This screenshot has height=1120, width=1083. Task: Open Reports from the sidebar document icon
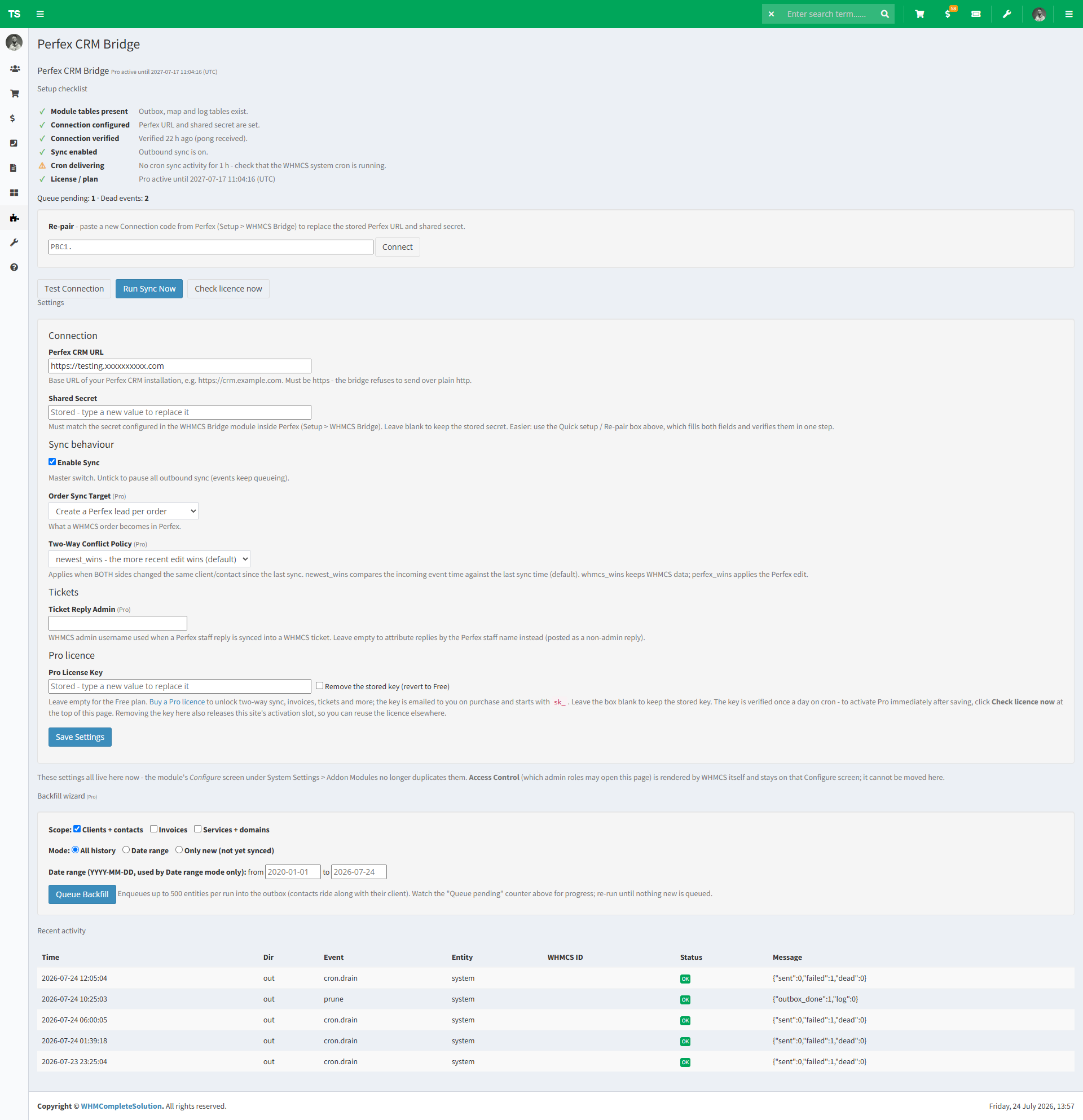pos(13,168)
